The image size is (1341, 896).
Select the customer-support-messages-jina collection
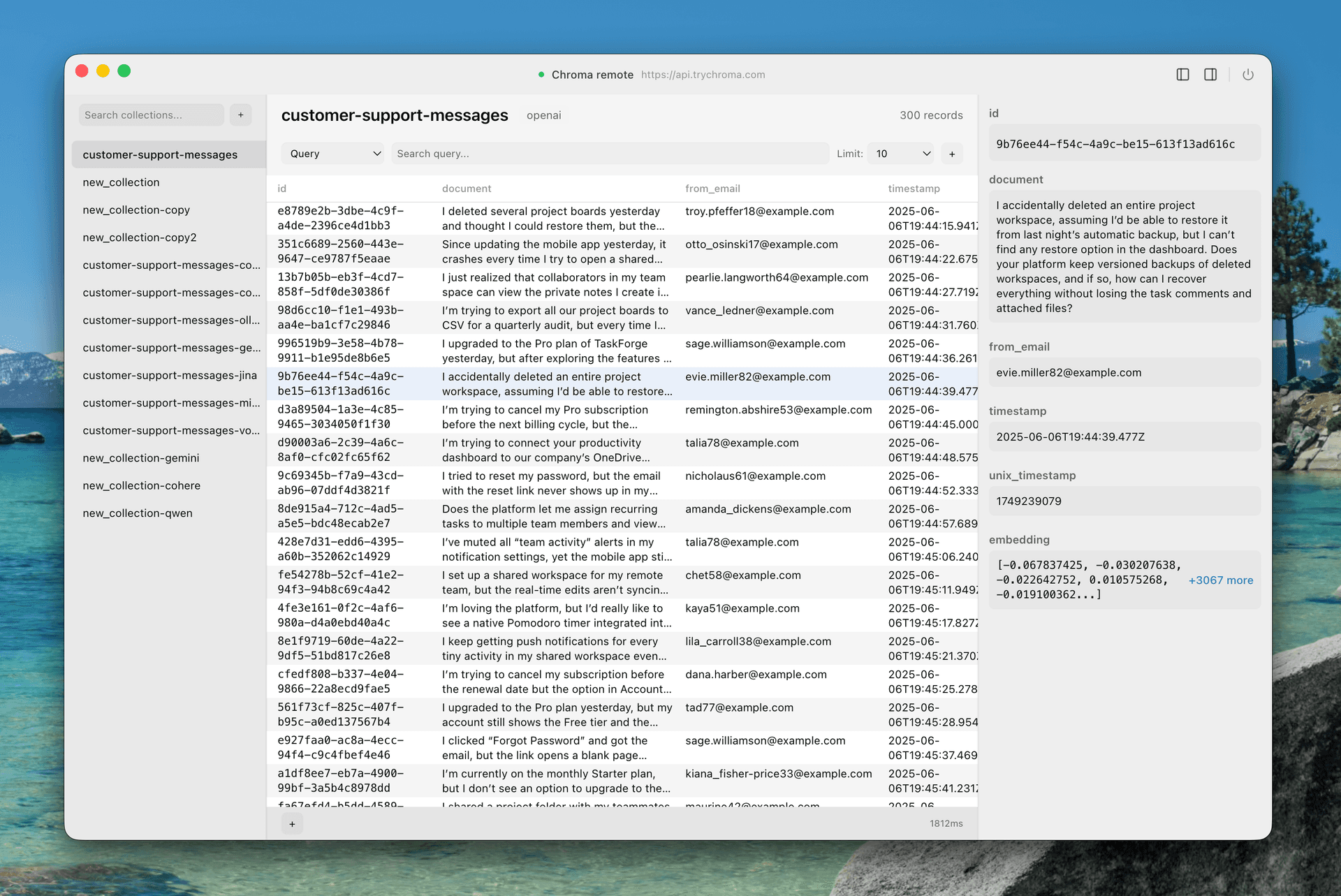coord(170,375)
